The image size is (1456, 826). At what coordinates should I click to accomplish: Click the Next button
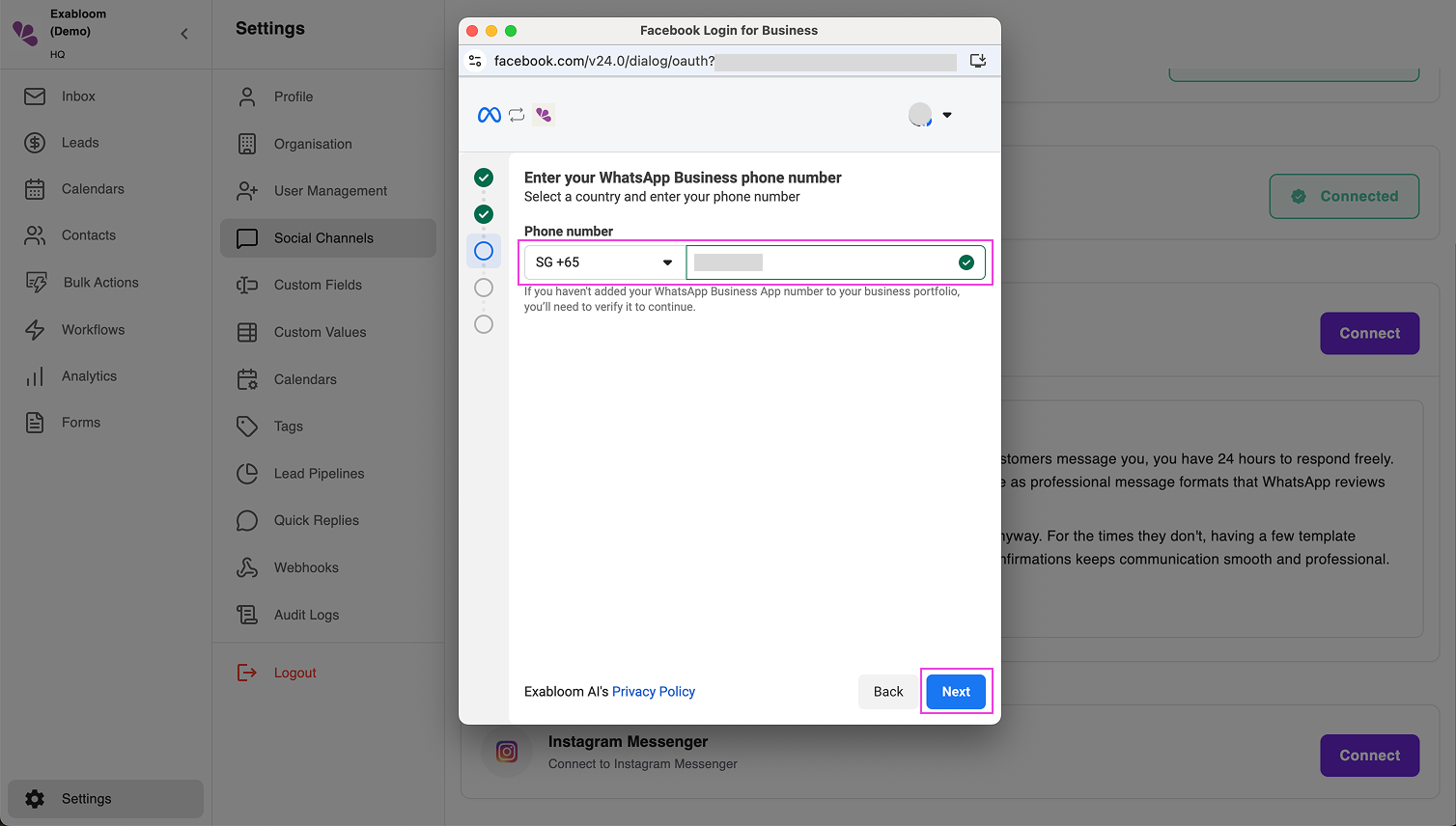point(955,691)
